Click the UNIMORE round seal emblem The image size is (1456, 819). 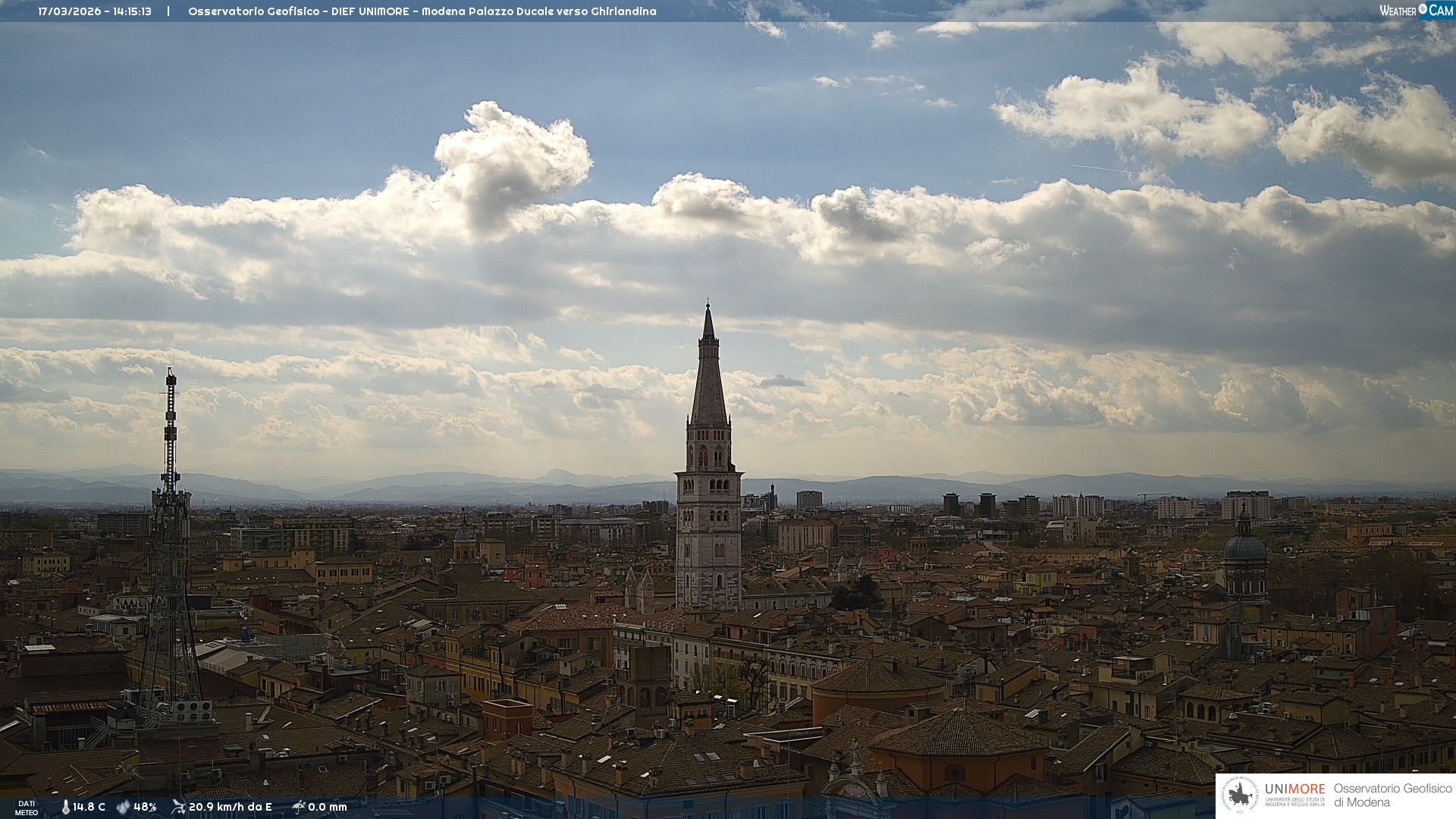(x=1240, y=795)
